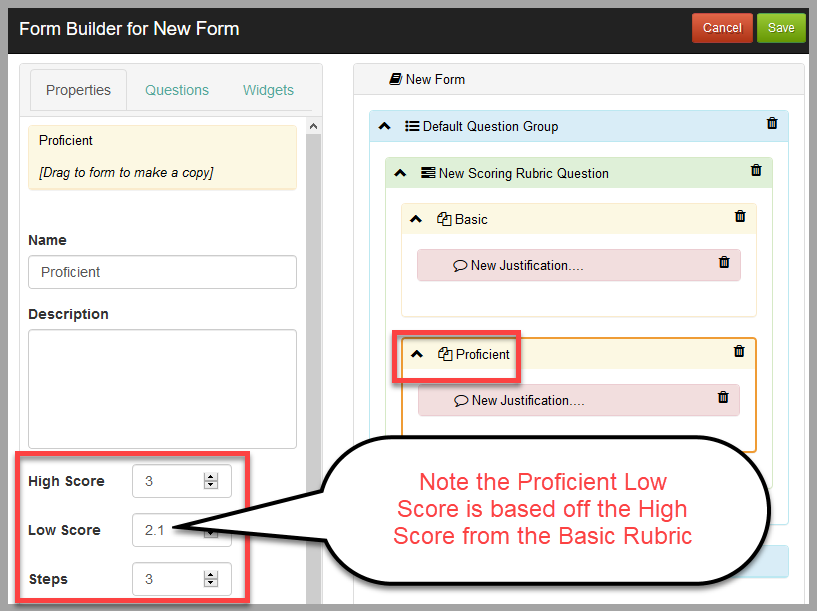The height and width of the screenshot is (611, 817).
Task: Click the properties panel scroll-up arrow
Action: coord(313,126)
